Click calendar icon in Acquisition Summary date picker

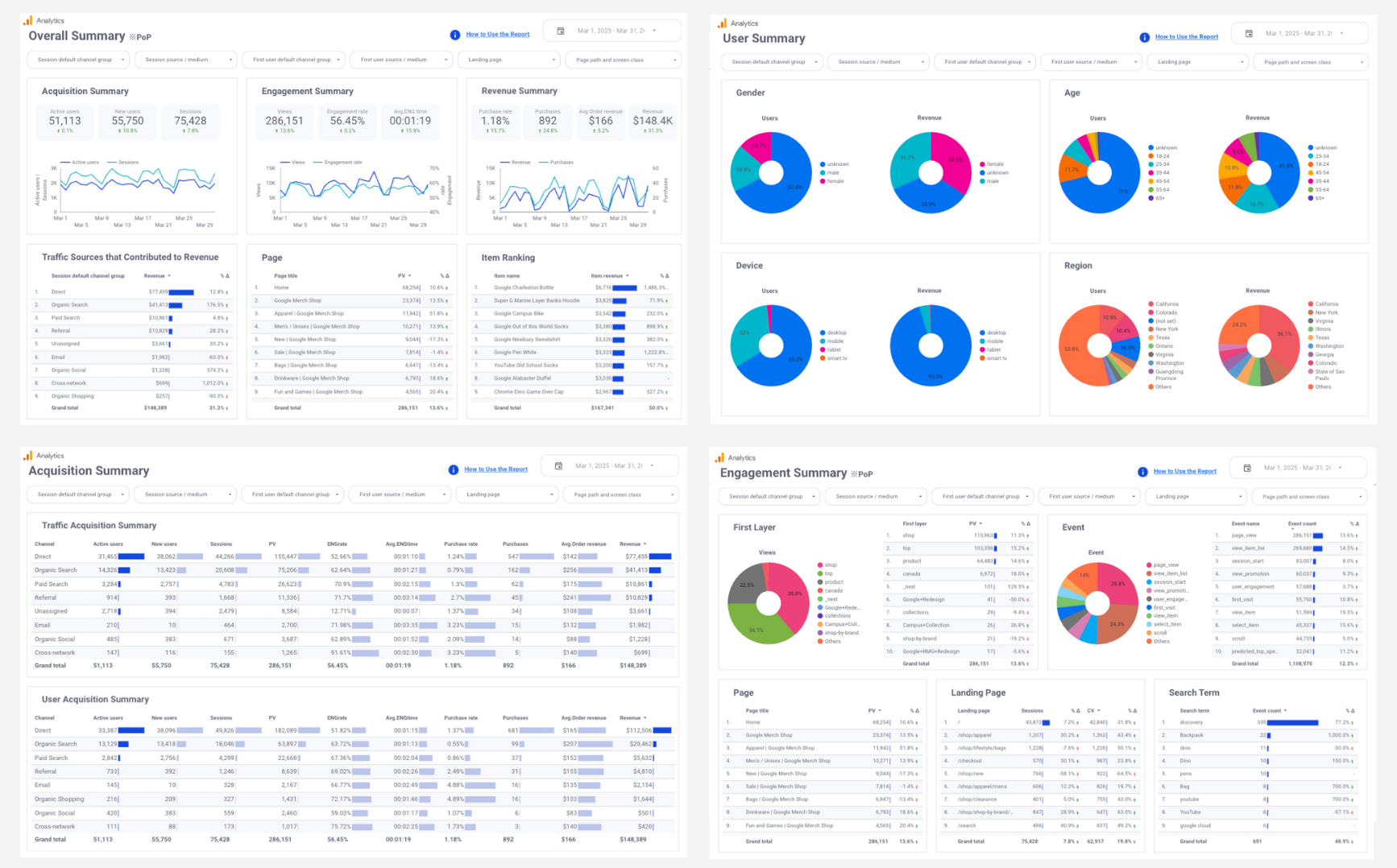(558, 466)
